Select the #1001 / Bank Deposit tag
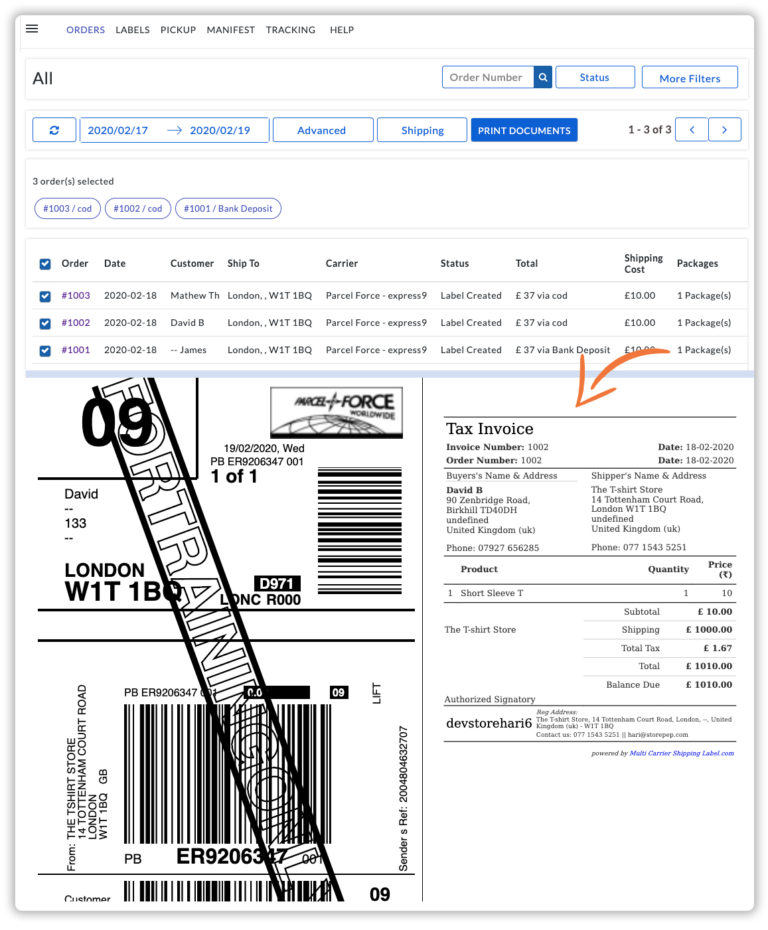The width and height of the screenshot is (768, 930). [x=228, y=209]
